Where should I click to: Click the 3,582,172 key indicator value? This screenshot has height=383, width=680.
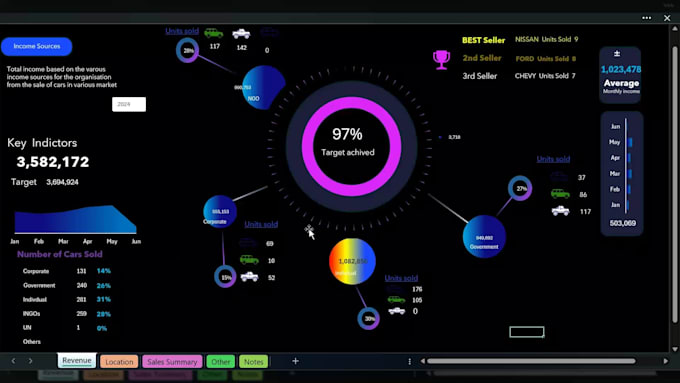tap(52, 162)
